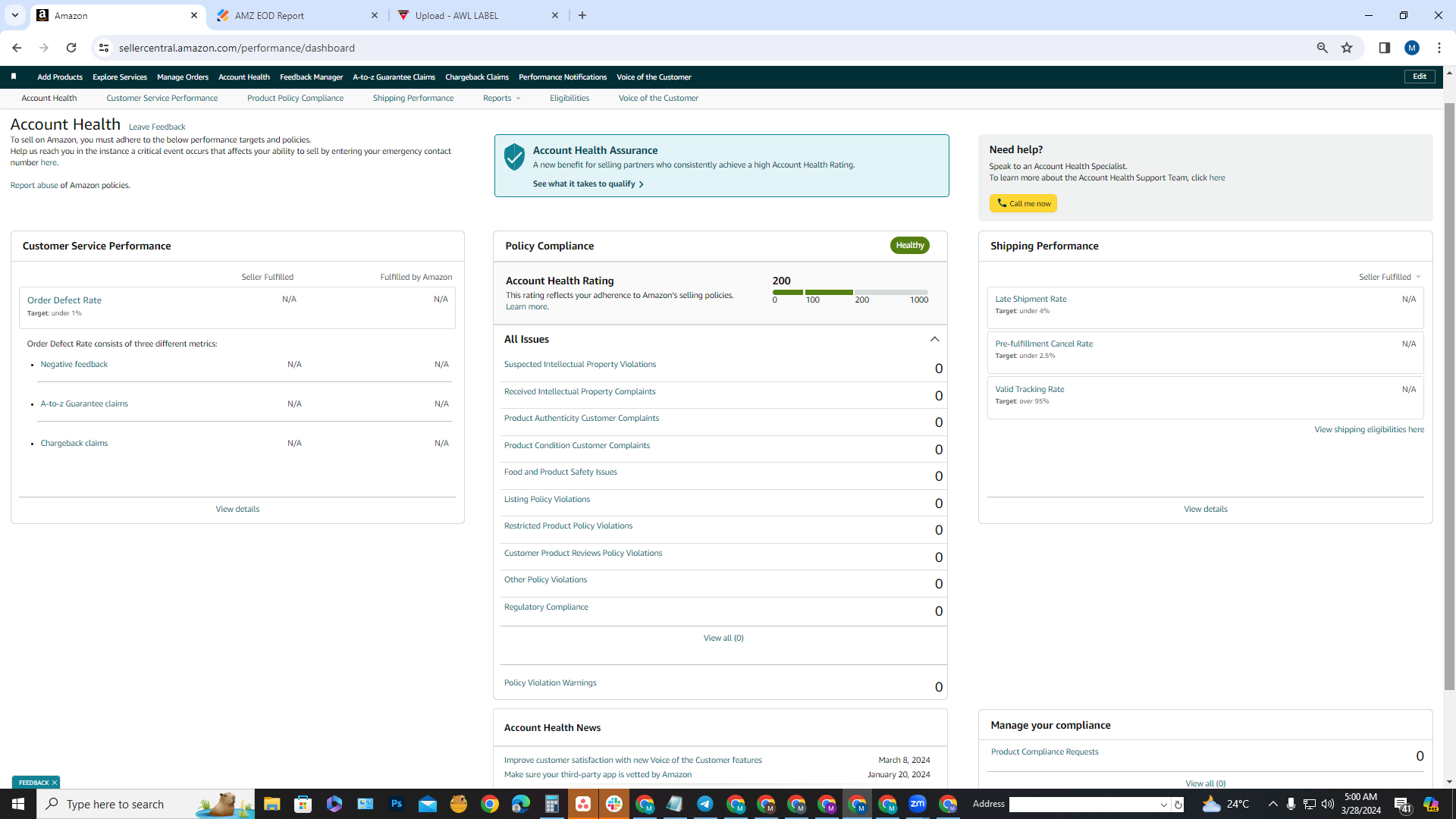
Task: Open Zoom from the taskbar
Action: tap(918, 804)
